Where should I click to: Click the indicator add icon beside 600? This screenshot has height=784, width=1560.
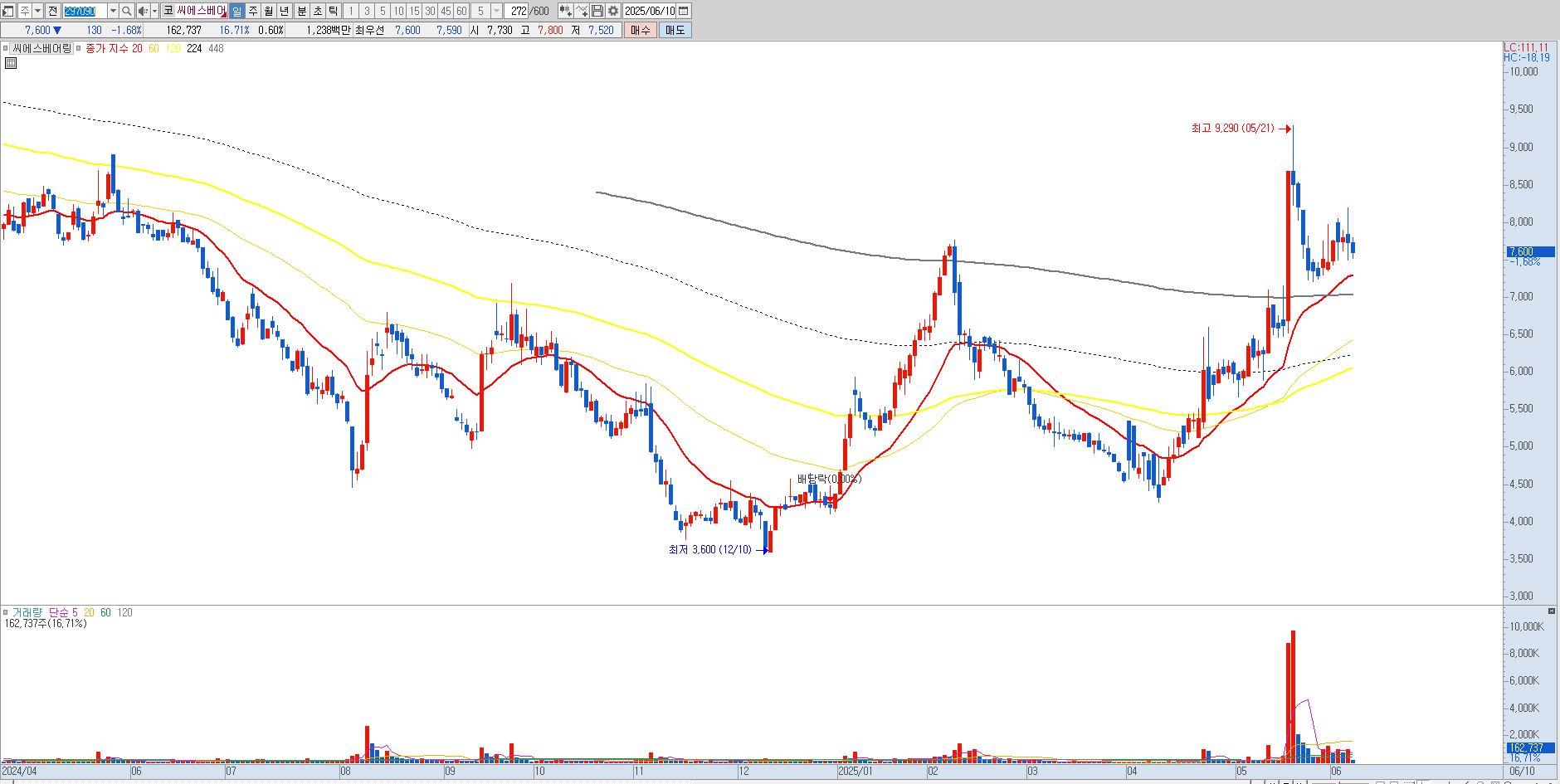pyautogui.click(x=565, y=11)
